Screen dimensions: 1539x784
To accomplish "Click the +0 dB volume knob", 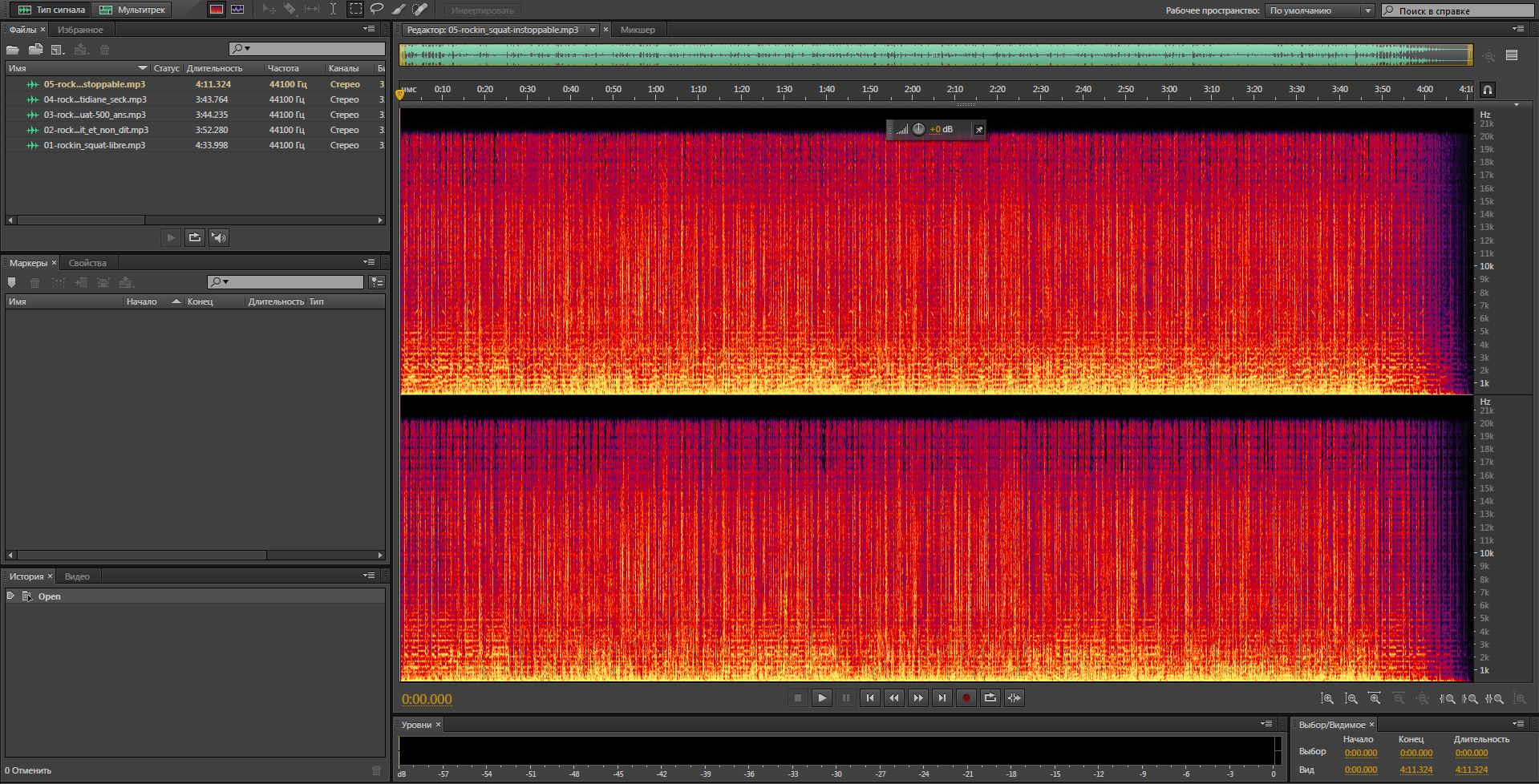I will (x=918, y=129).
